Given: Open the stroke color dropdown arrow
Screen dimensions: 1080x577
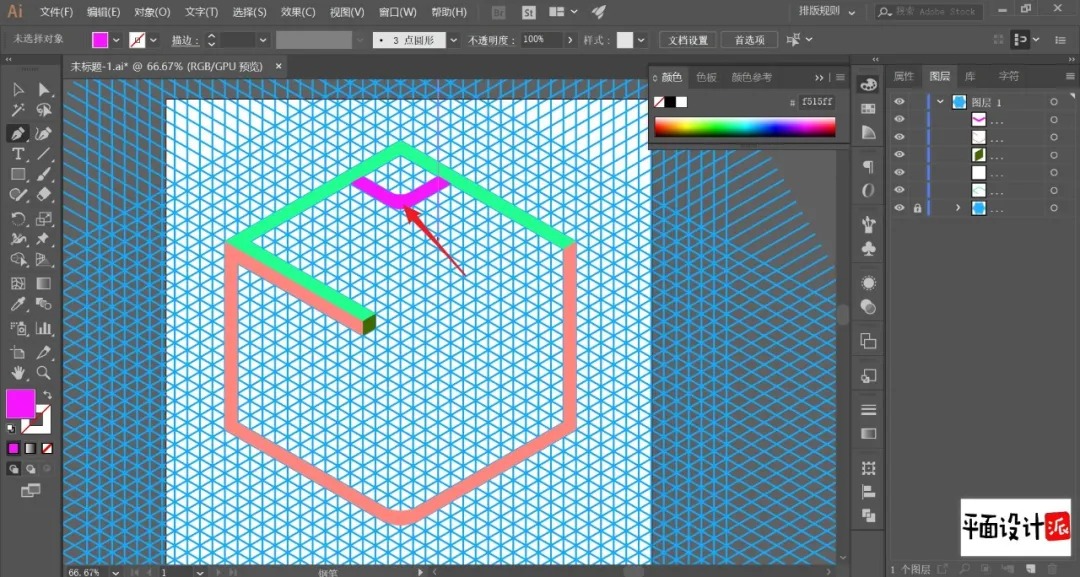Looking at the screenshot, I should click(153, 41).
